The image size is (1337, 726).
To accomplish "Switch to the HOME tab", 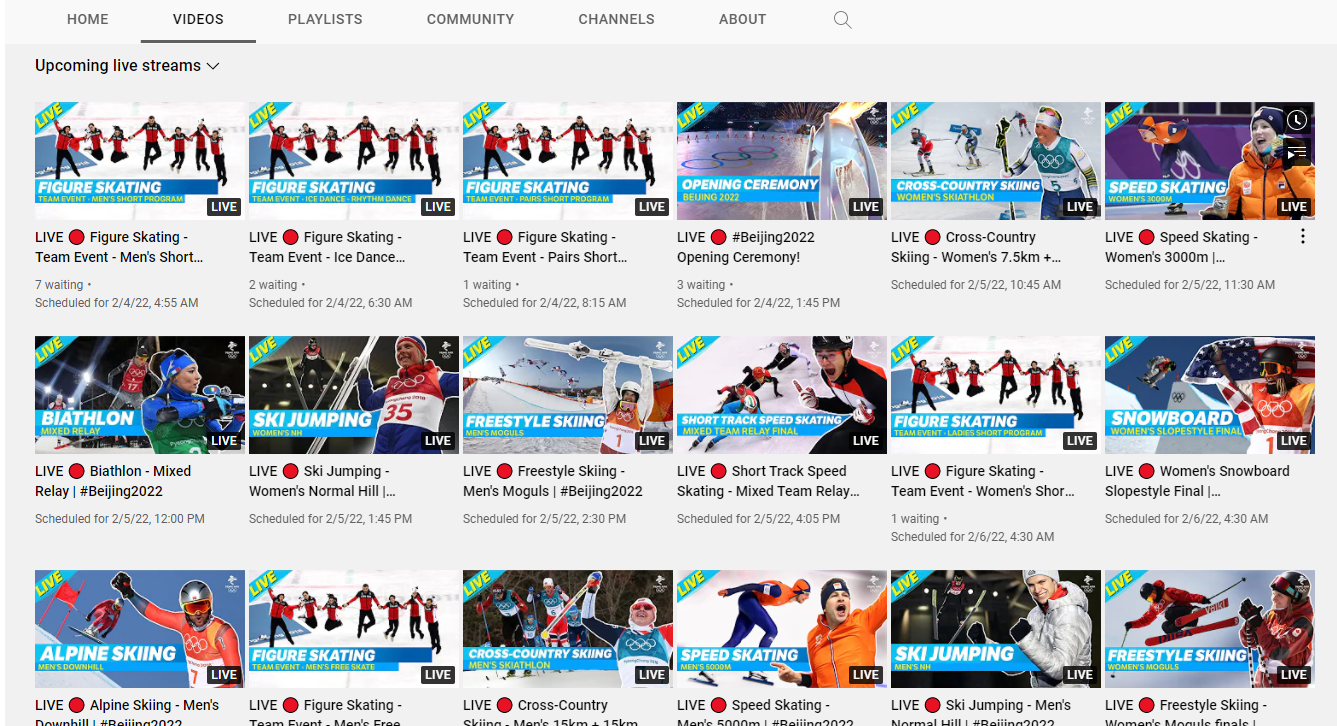I will point(88,19).
